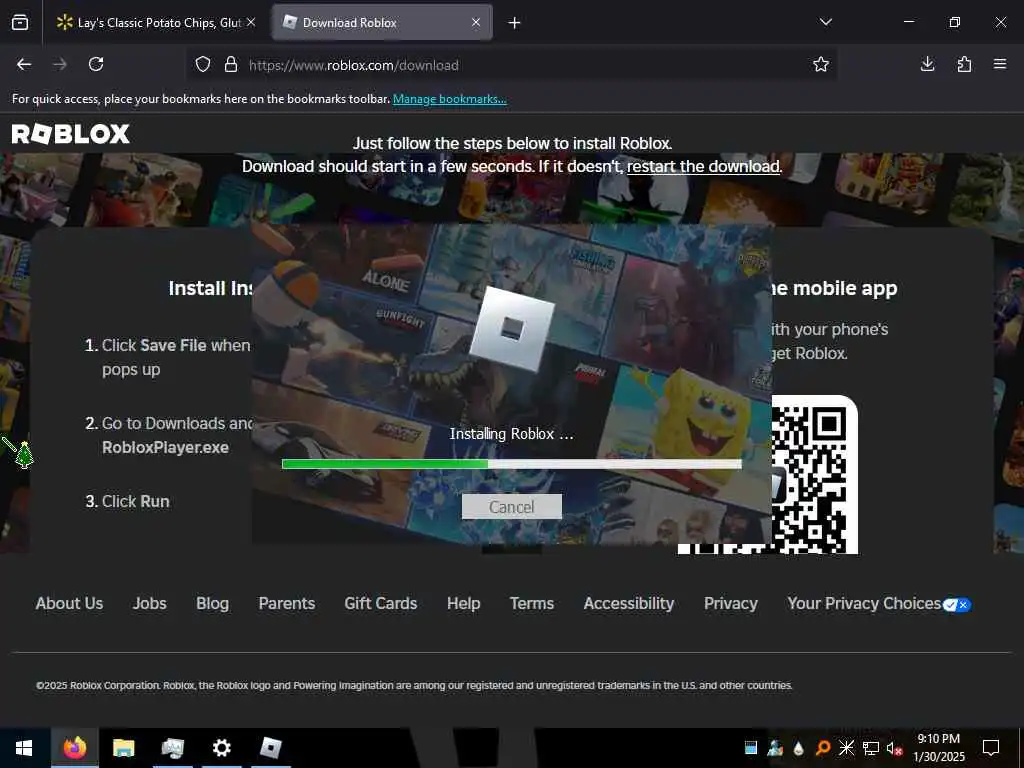Click the water drop tray icon
This screenshot has width=1024, height=768.
[x=798, y=748]
